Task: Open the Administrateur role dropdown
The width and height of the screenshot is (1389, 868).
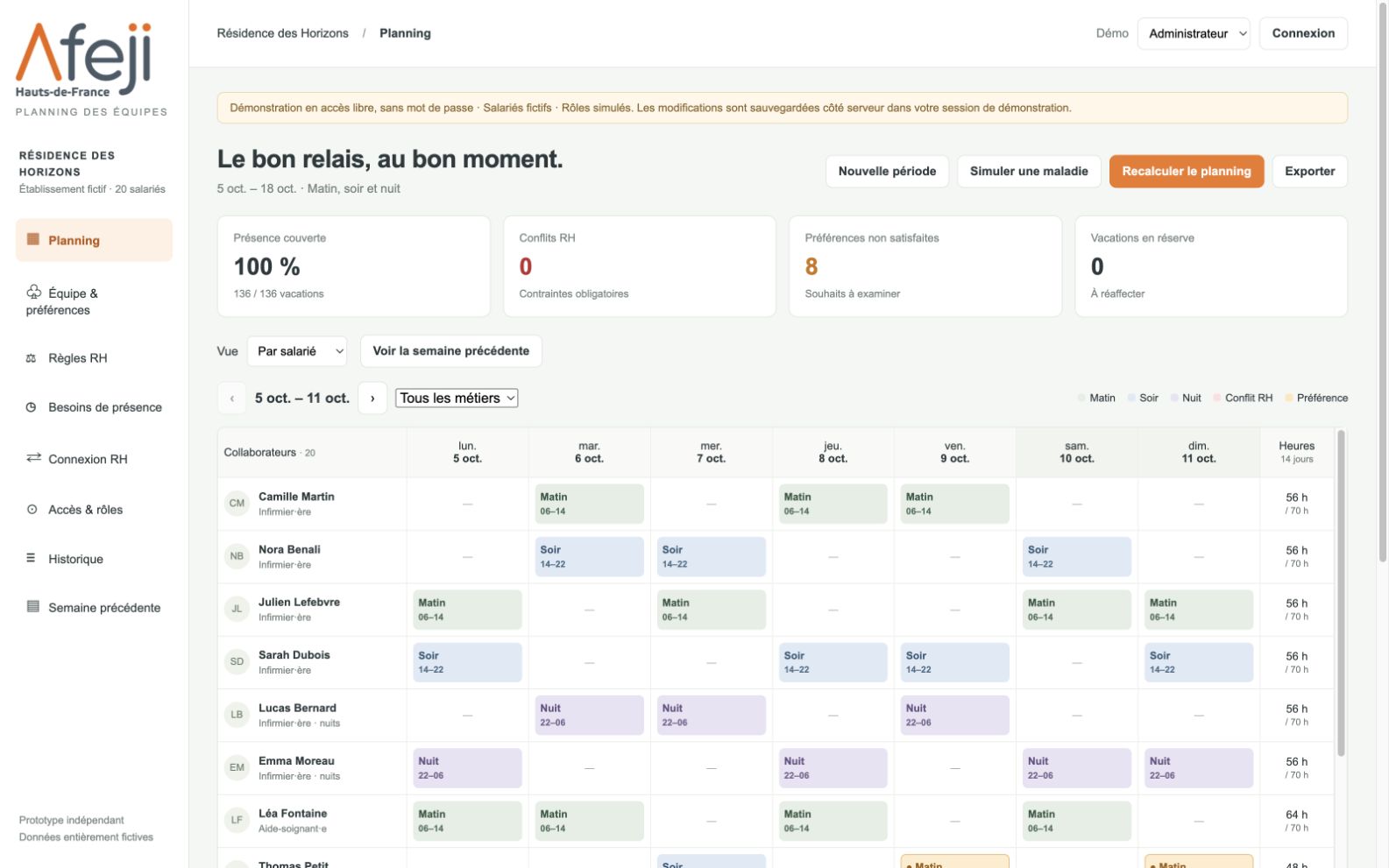Action: [1194, 33]
